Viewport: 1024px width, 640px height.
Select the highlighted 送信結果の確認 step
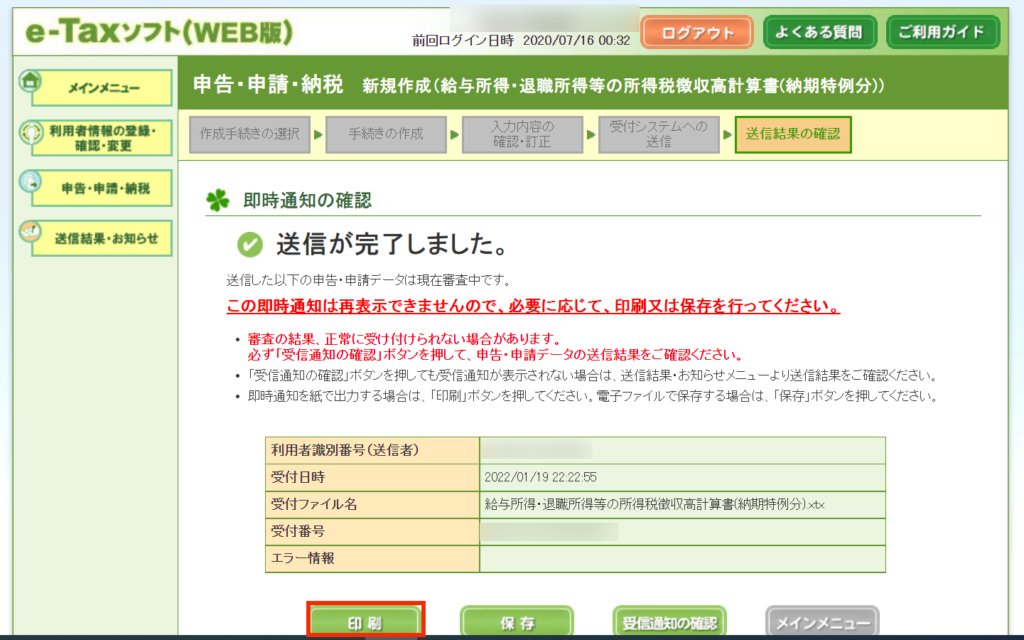click(x=793, y=134)
